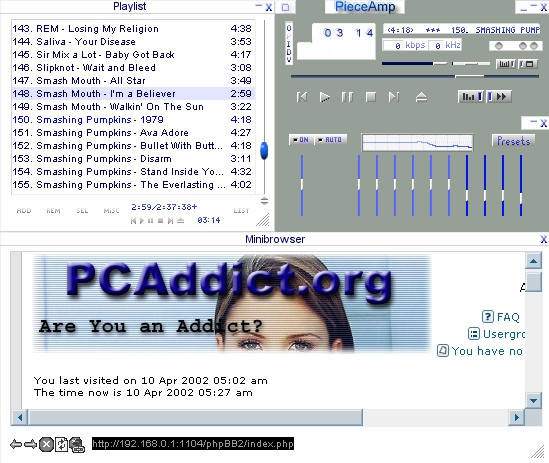Click the Minibrowser scroll down arrow

click(x=534, y=400)
